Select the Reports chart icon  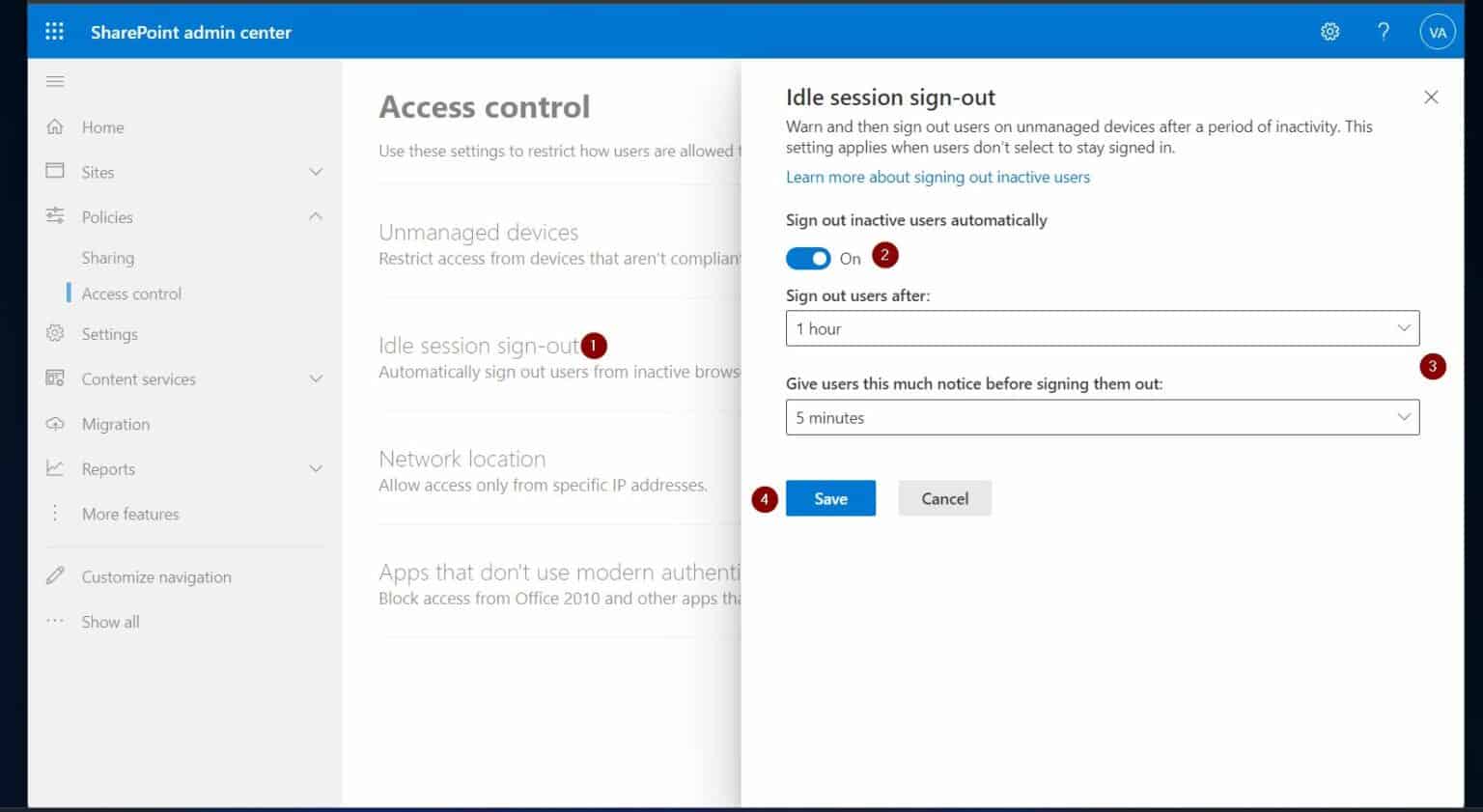click(55, 468)
